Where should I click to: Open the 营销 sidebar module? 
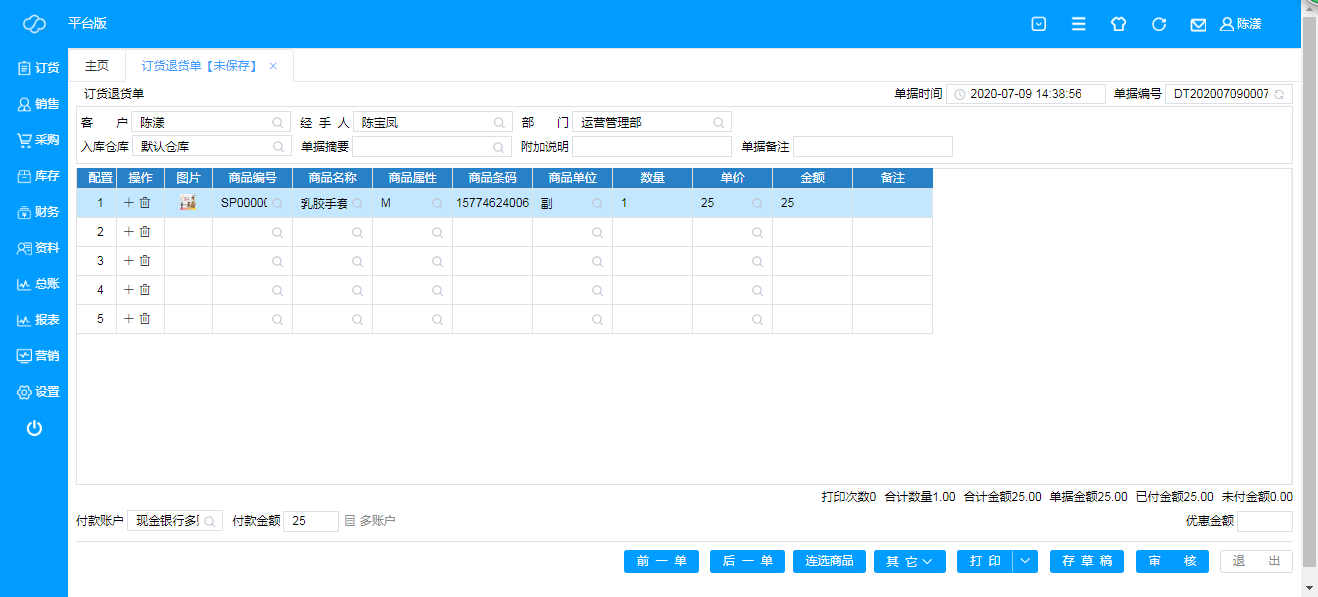tap(38, 356)
